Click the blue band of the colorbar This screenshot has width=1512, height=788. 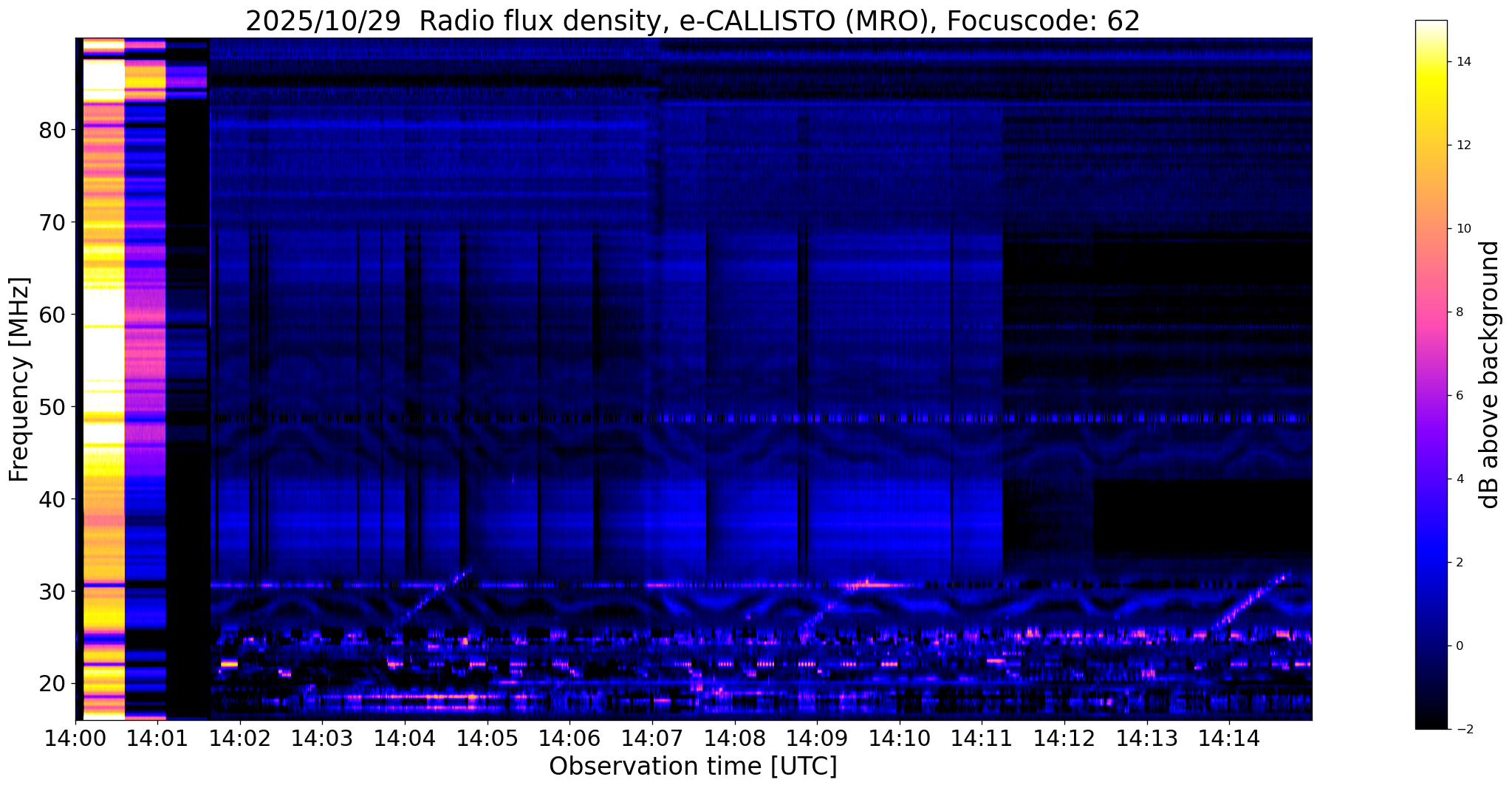coord(1431,561)
